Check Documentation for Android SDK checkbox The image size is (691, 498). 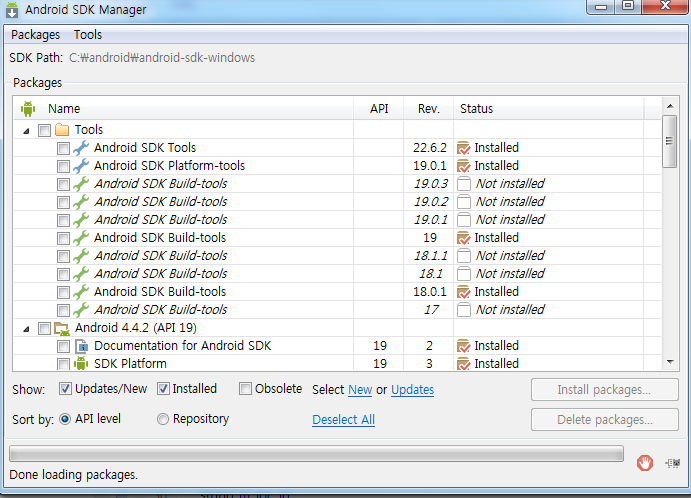(x=63, y=347)
